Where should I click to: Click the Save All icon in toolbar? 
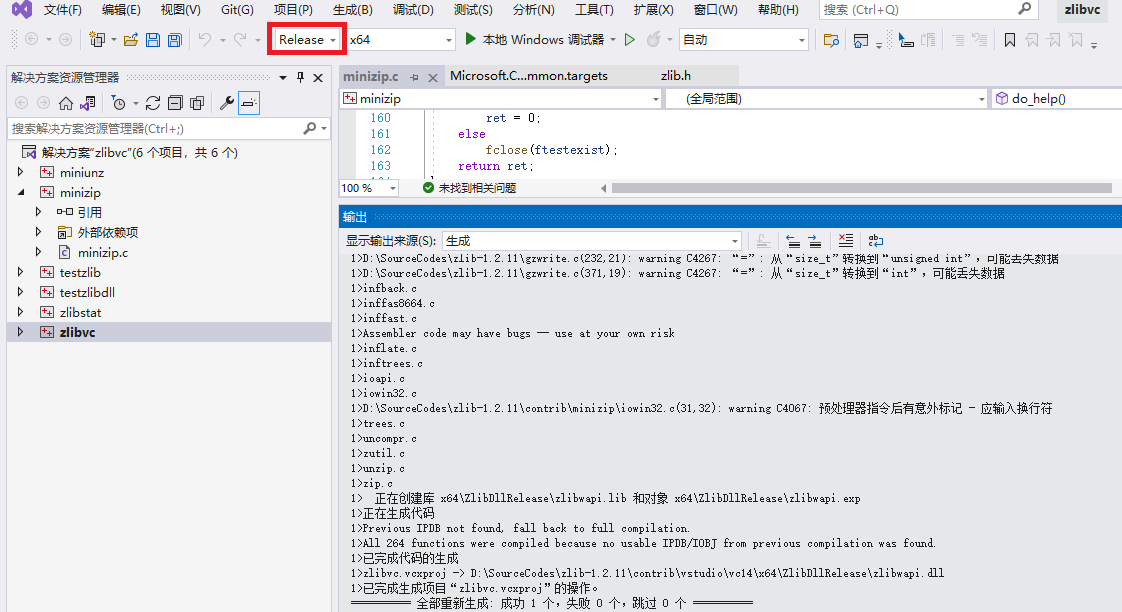point(173,40)
